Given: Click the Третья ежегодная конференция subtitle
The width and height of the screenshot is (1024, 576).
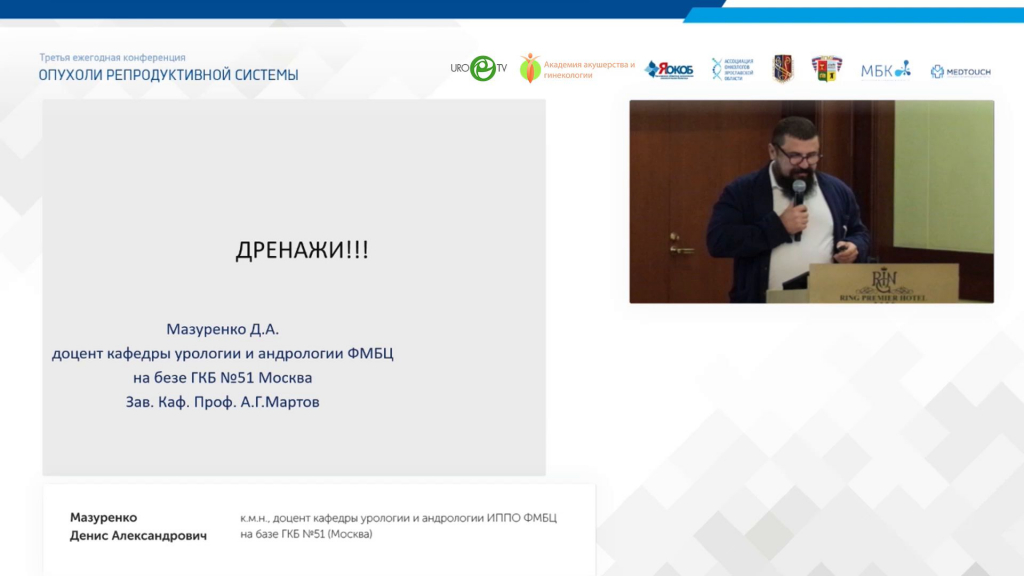Looking at the screenshot, I should tap(112, 58).
